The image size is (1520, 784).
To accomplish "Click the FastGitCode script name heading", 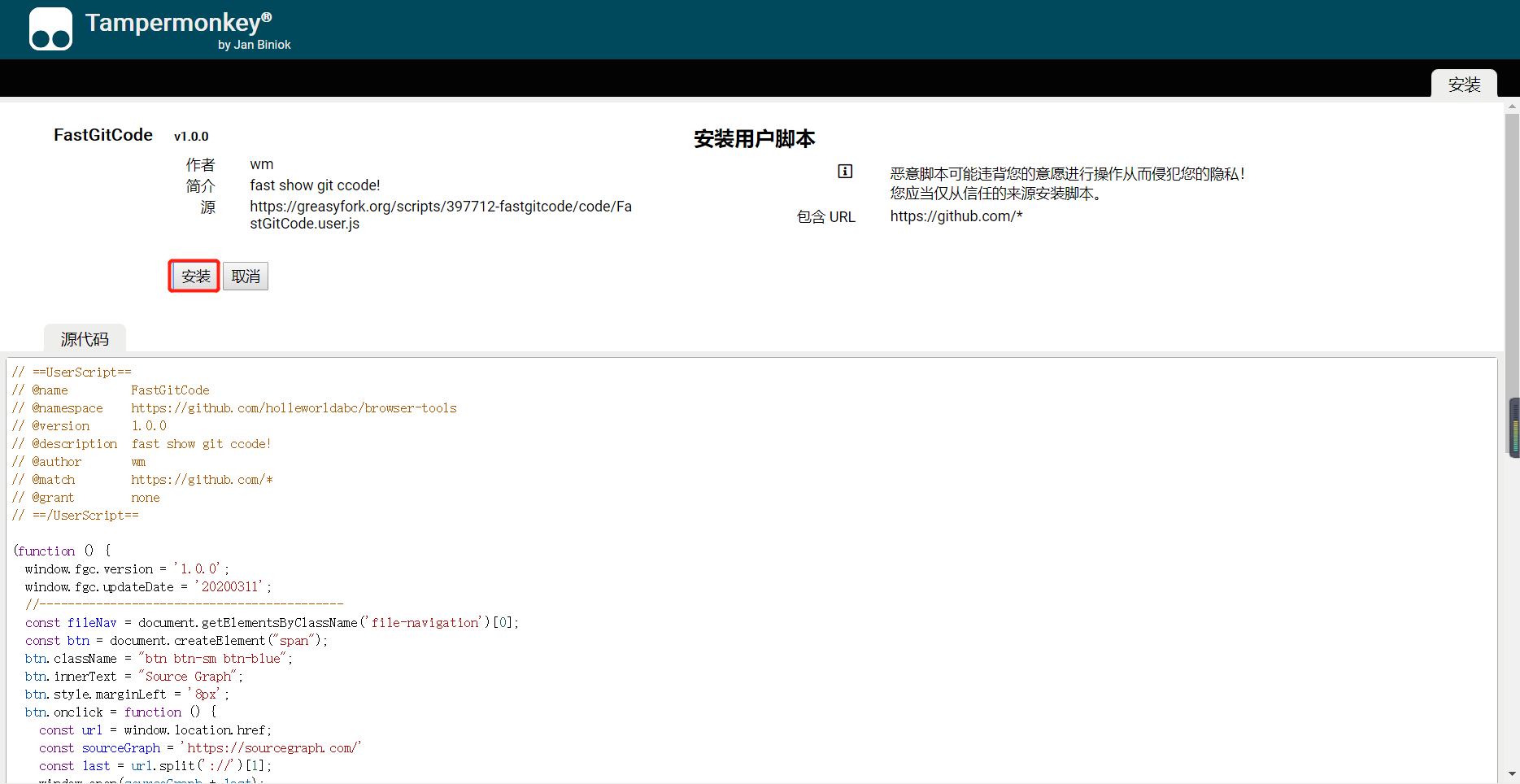I will pos(103,135).
